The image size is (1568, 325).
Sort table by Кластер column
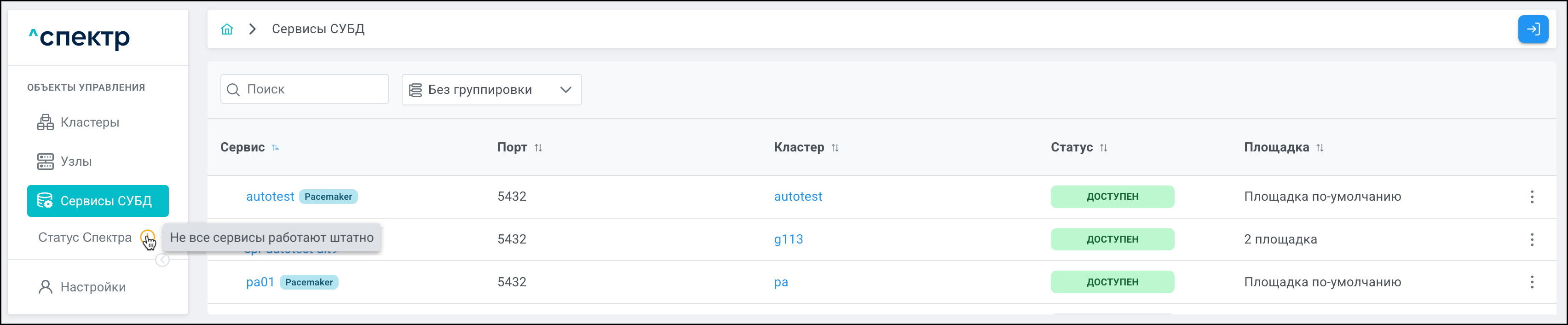coord(835,148)
